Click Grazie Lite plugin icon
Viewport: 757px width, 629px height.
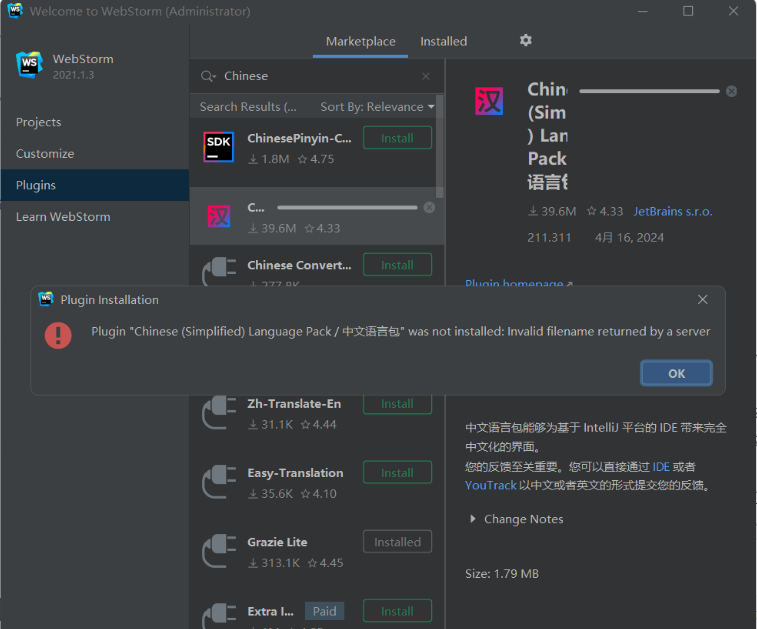click(219, 551)
